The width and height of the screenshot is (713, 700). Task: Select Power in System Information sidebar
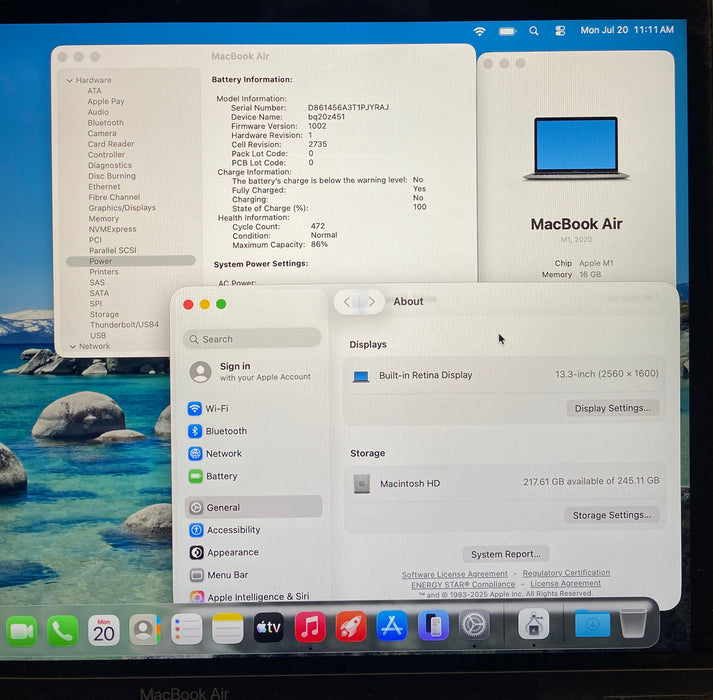pos(131,261)
